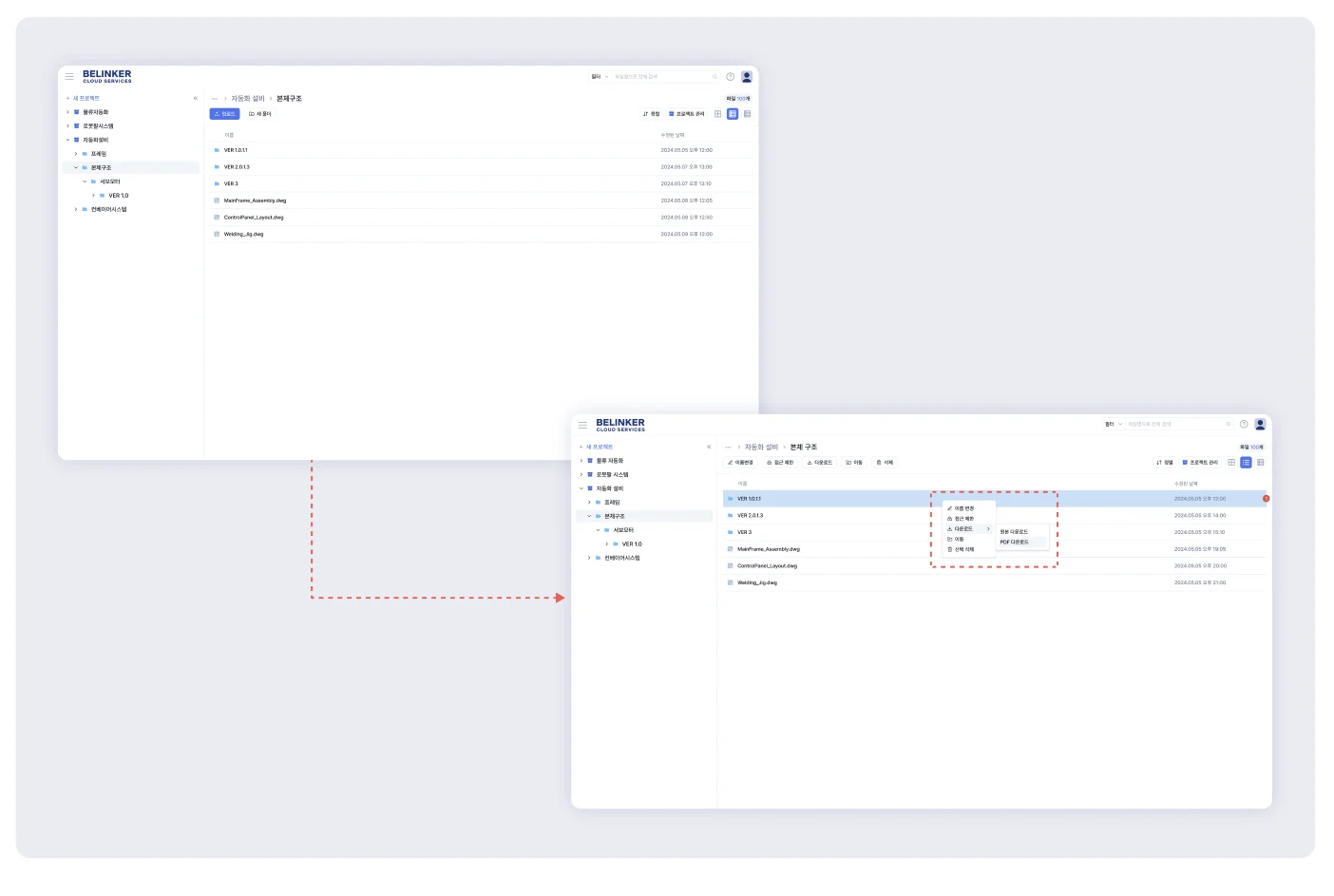Click 자동화 설비 breadcrumb in back window
This screenshot has width=1334, height=896.
coord(248,99)
